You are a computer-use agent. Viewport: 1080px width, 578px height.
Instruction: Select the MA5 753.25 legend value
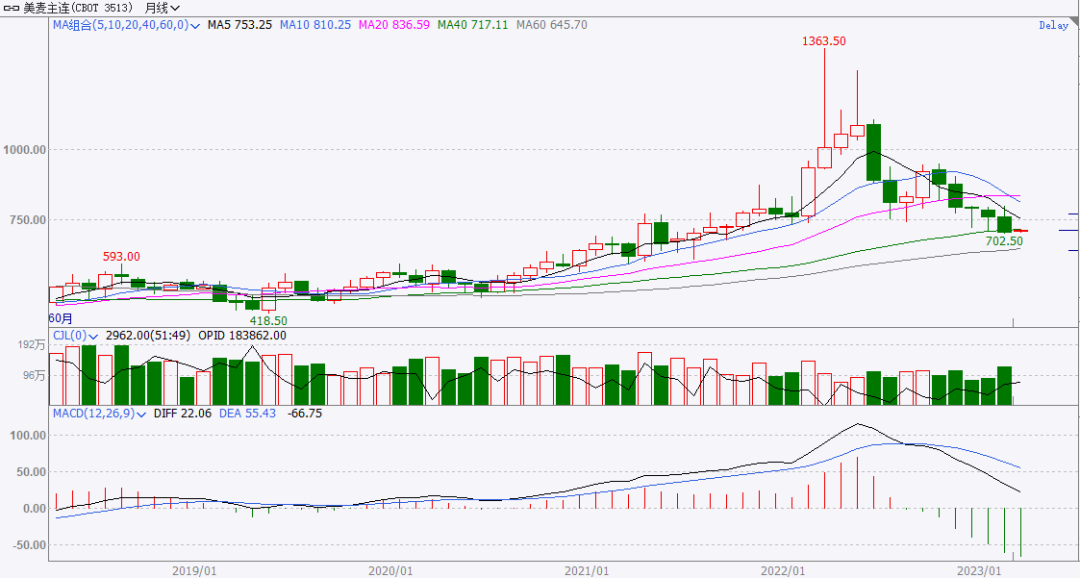pos(240,25)
